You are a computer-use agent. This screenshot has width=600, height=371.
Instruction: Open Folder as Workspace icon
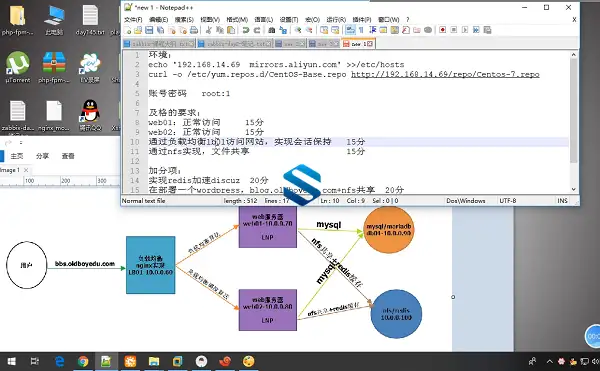(x=417, y=30)
